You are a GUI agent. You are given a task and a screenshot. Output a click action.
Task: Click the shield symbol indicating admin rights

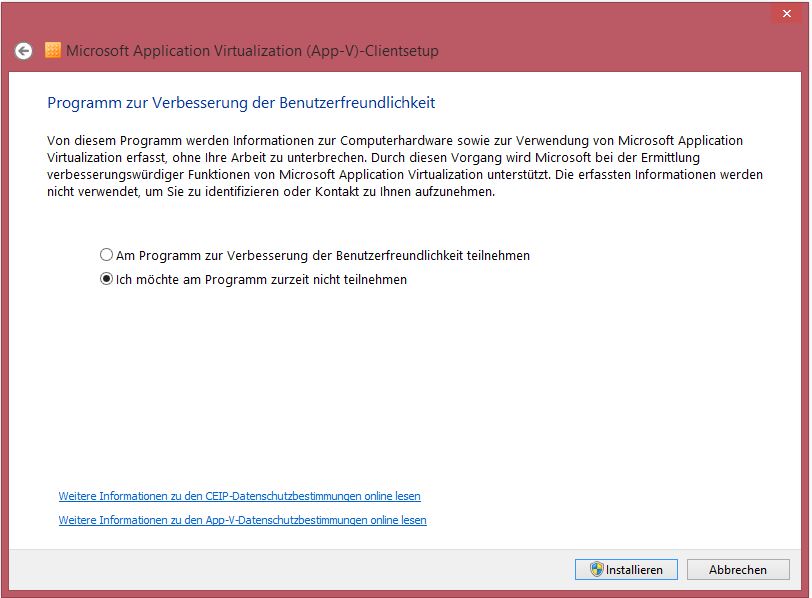click(x=596, y=569)
